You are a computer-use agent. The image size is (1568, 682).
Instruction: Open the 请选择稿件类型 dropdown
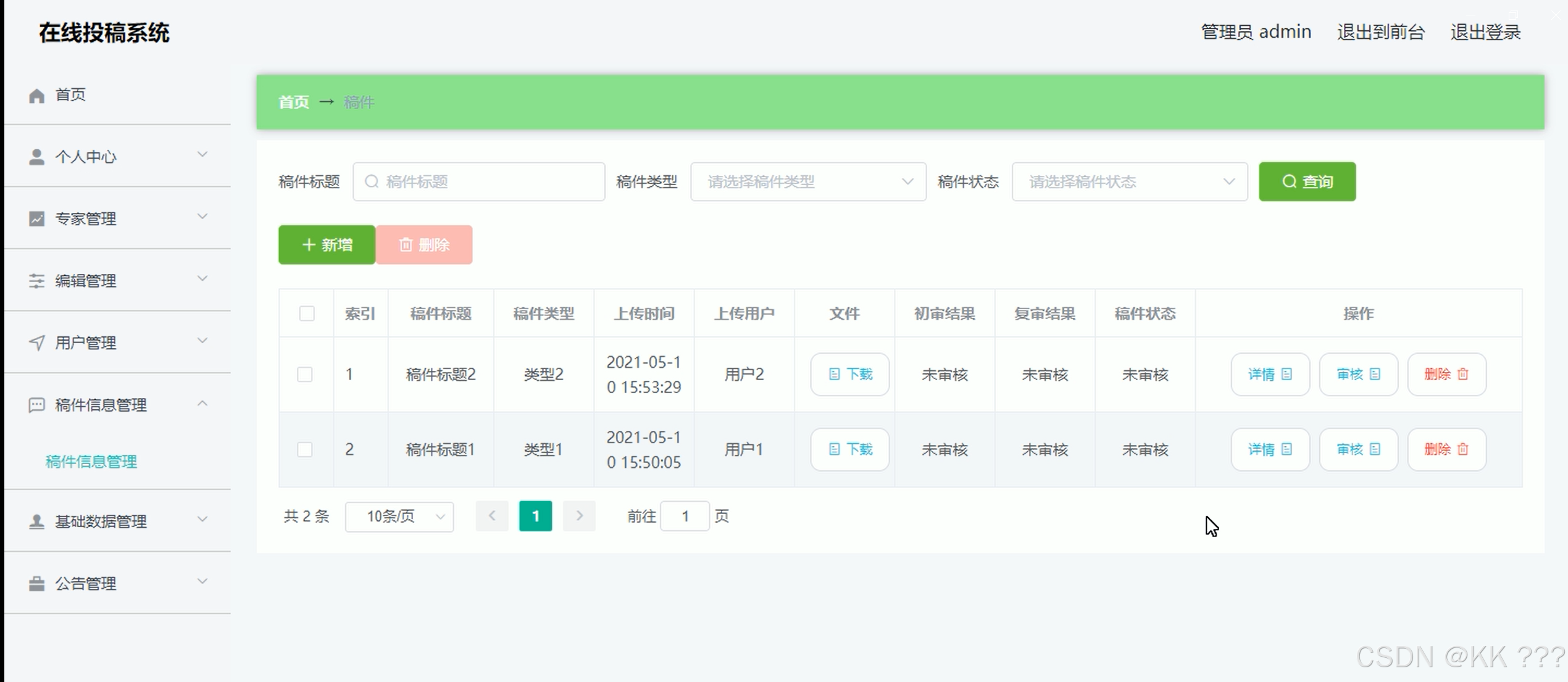click(807, 181)
